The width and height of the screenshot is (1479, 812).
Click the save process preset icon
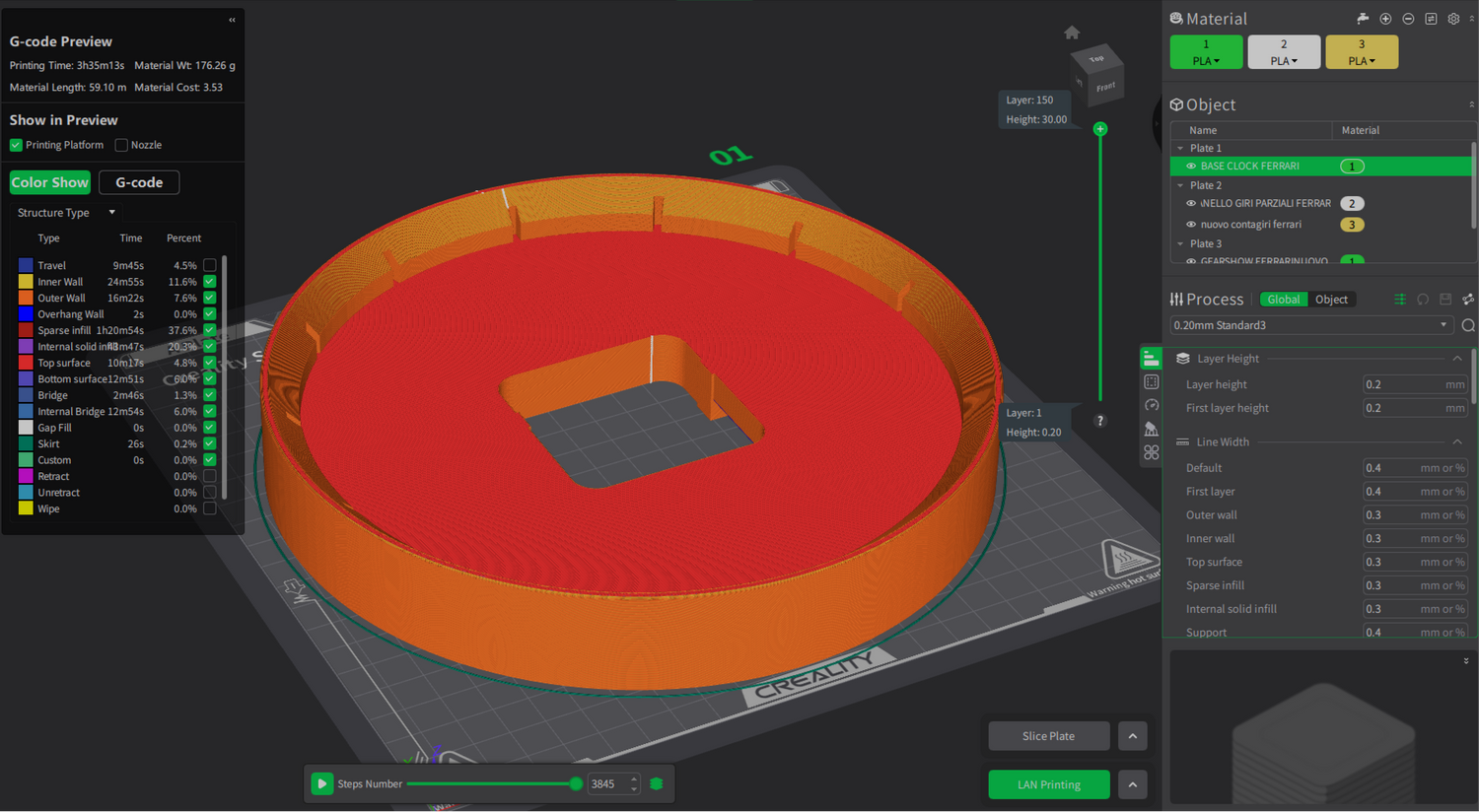[x=1445, y=300]
